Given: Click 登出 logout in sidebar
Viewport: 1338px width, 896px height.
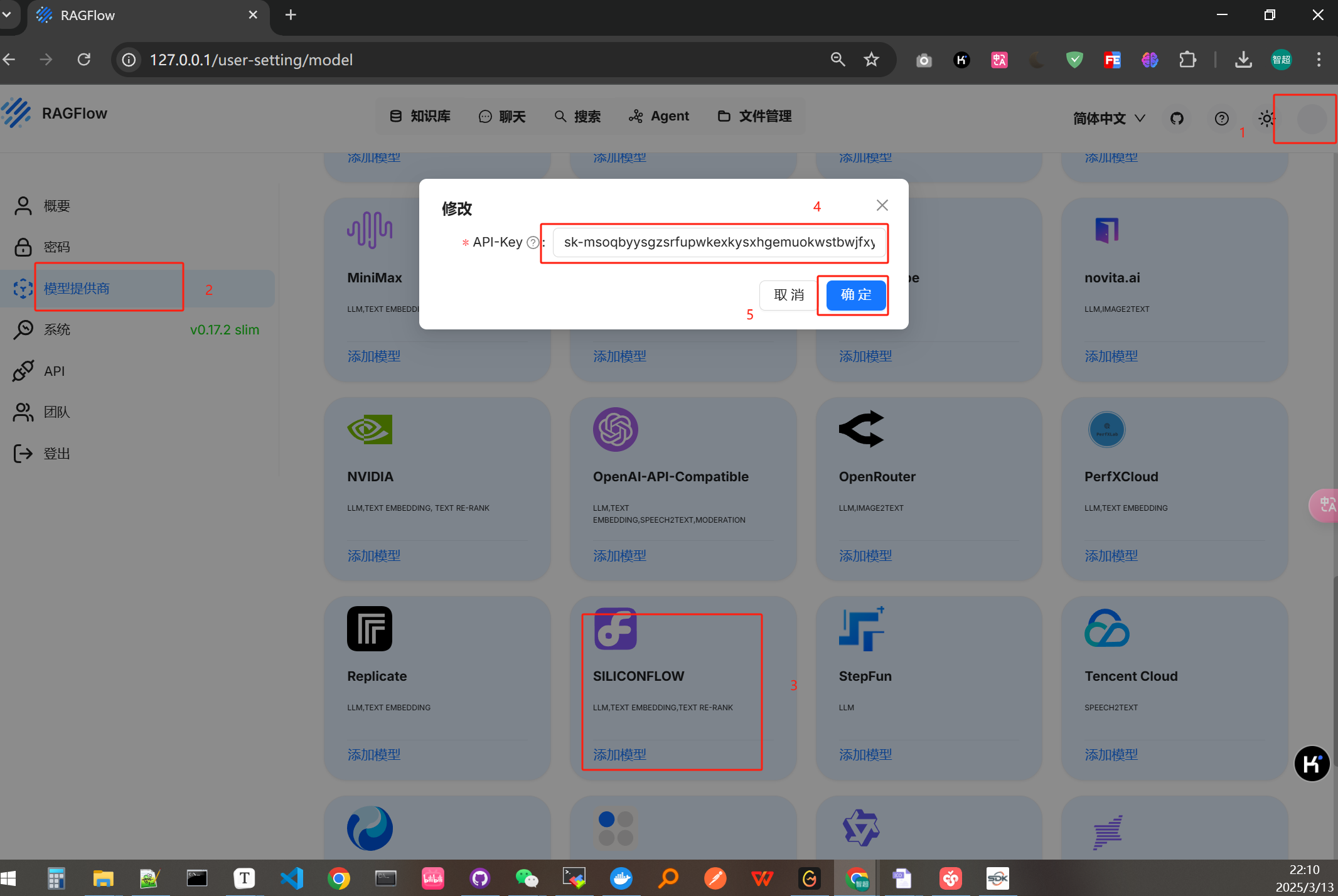Looking at the screenshot, I should [56, 454].
